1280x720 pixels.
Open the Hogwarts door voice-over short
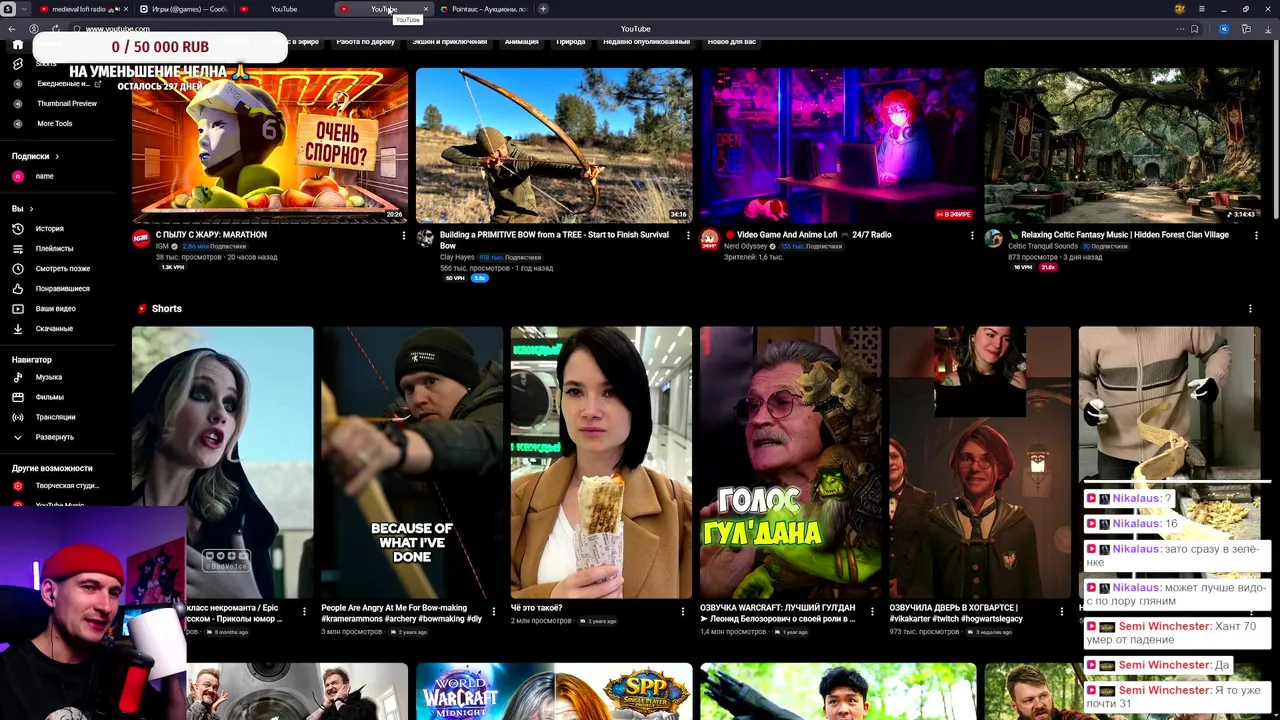[x=980, y=462]
